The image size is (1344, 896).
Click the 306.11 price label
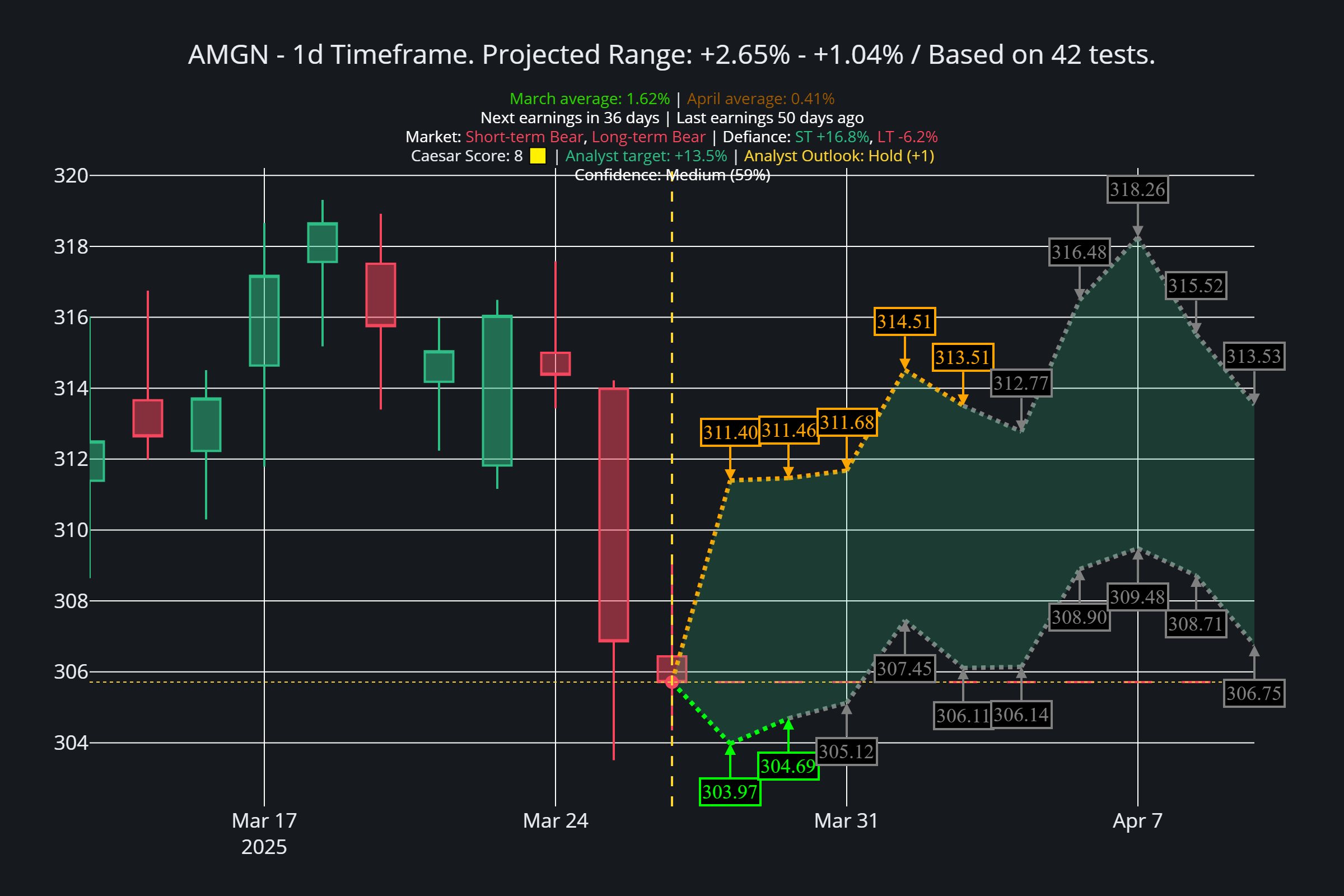963,716
